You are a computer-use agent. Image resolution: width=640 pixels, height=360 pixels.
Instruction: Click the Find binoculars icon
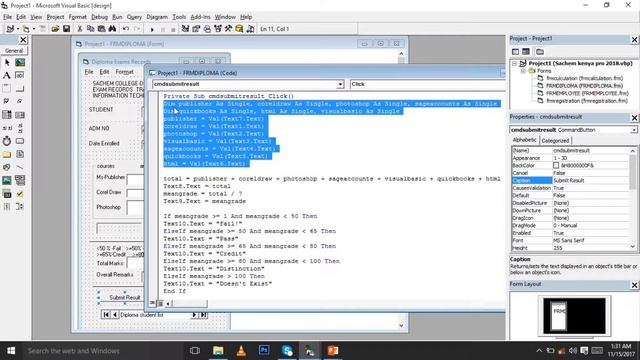click(112, 29)
